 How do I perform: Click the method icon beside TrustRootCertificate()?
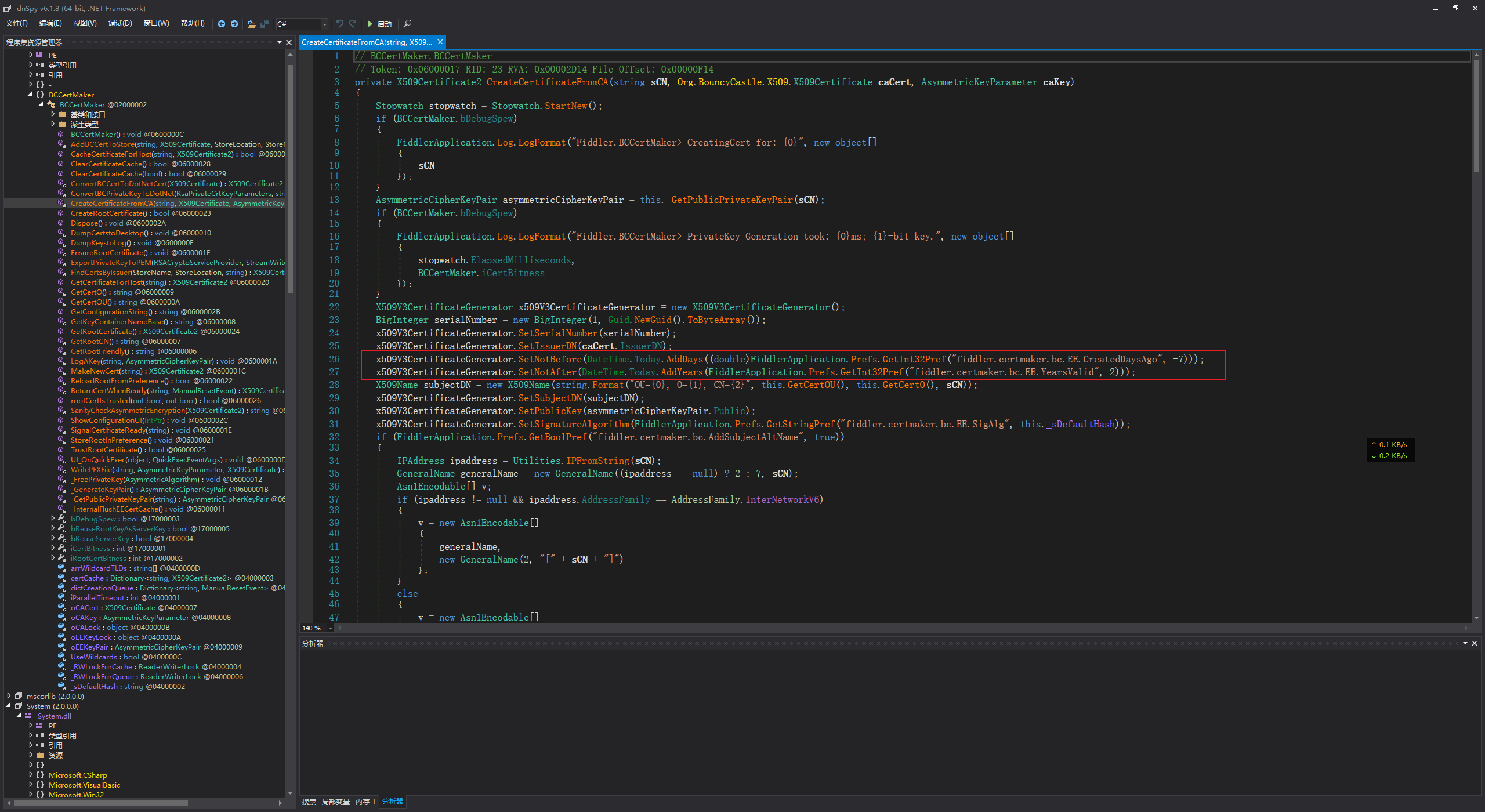point(61,449)
